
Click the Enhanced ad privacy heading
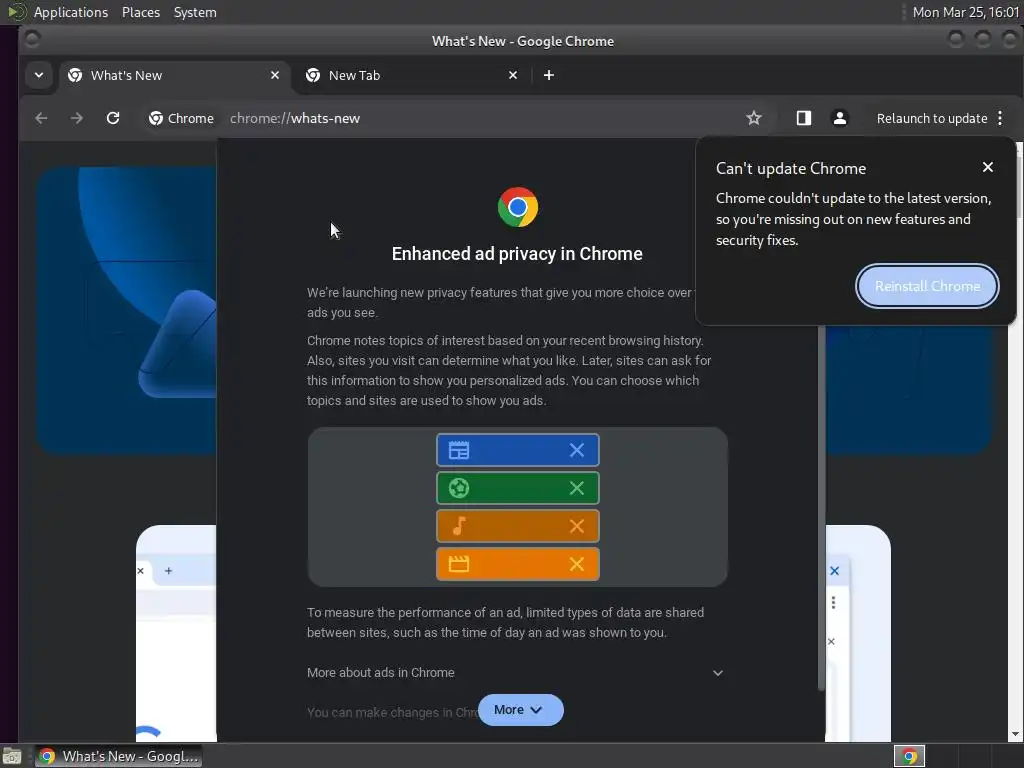coord(517,253)
